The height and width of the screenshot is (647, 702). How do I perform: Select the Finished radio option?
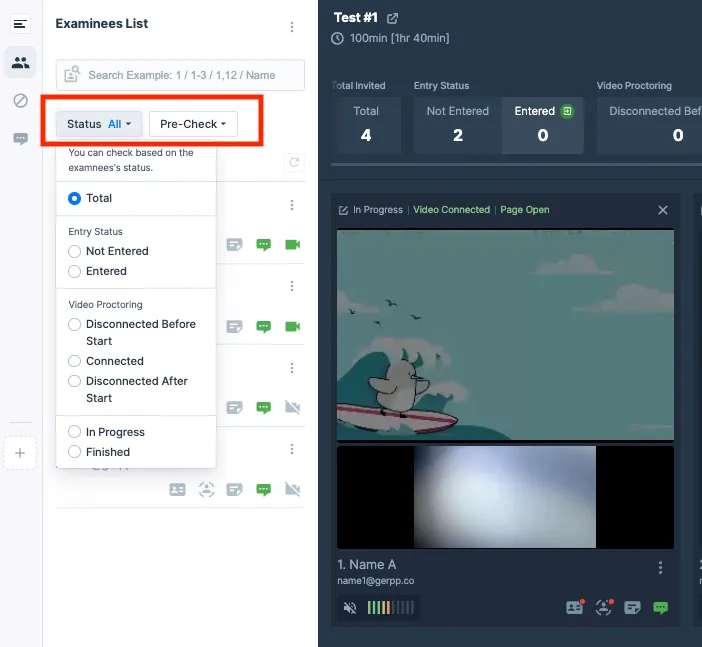pos(74,452)
